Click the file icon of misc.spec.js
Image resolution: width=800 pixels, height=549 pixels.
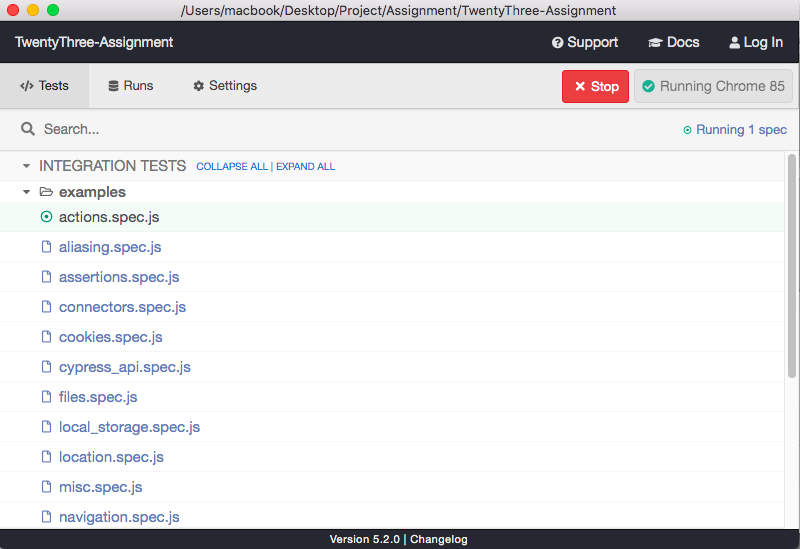(46, 487)
